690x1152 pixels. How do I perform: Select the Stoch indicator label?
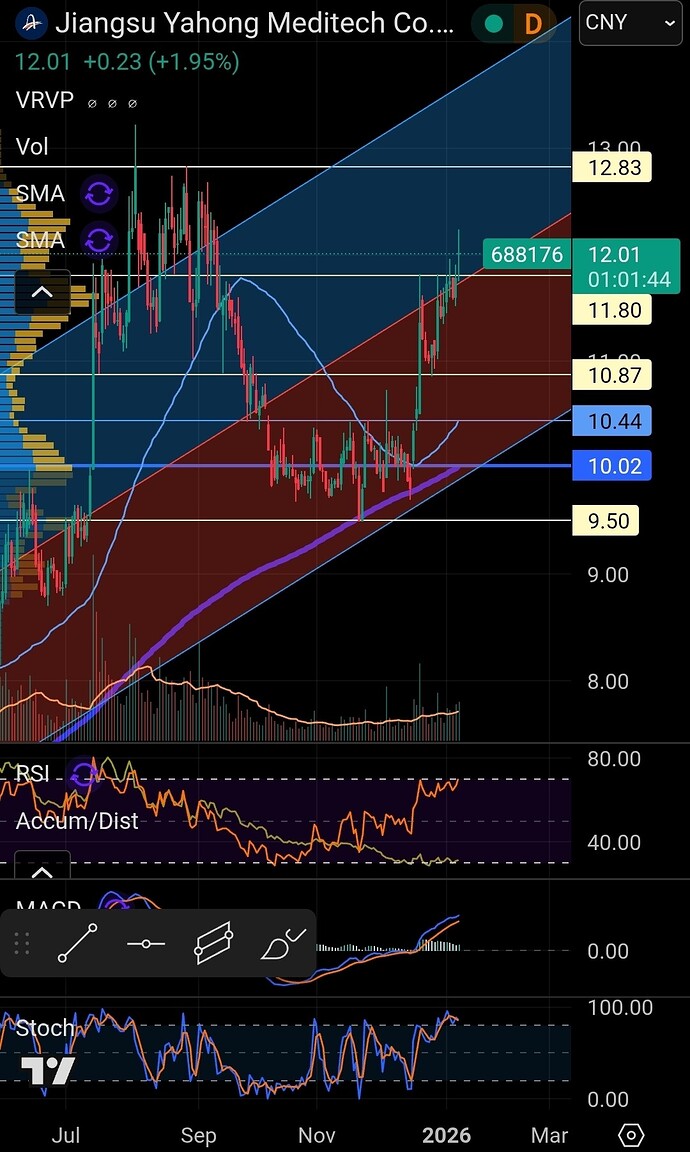coord(45,1028)
